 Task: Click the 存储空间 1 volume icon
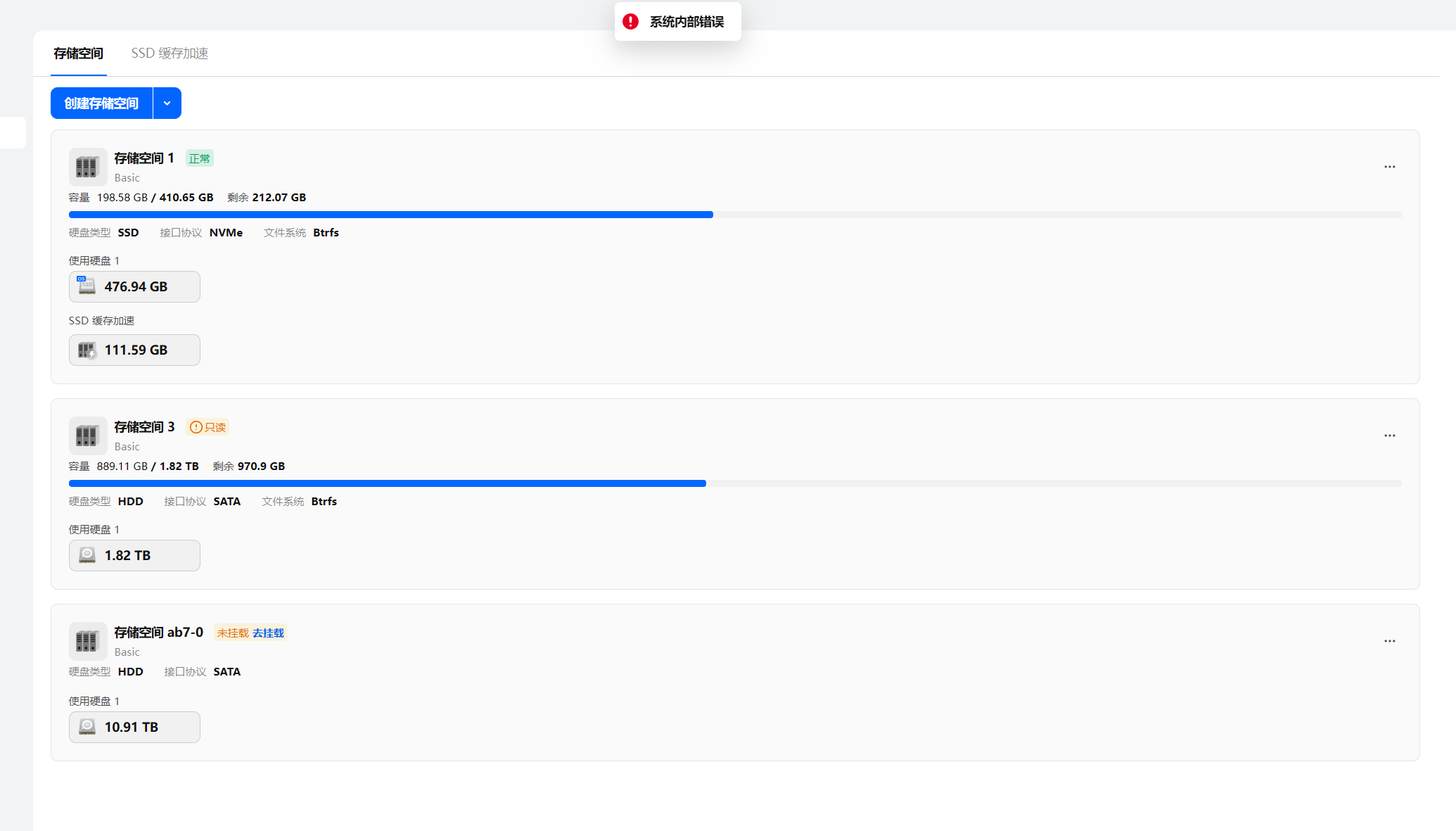87,167
